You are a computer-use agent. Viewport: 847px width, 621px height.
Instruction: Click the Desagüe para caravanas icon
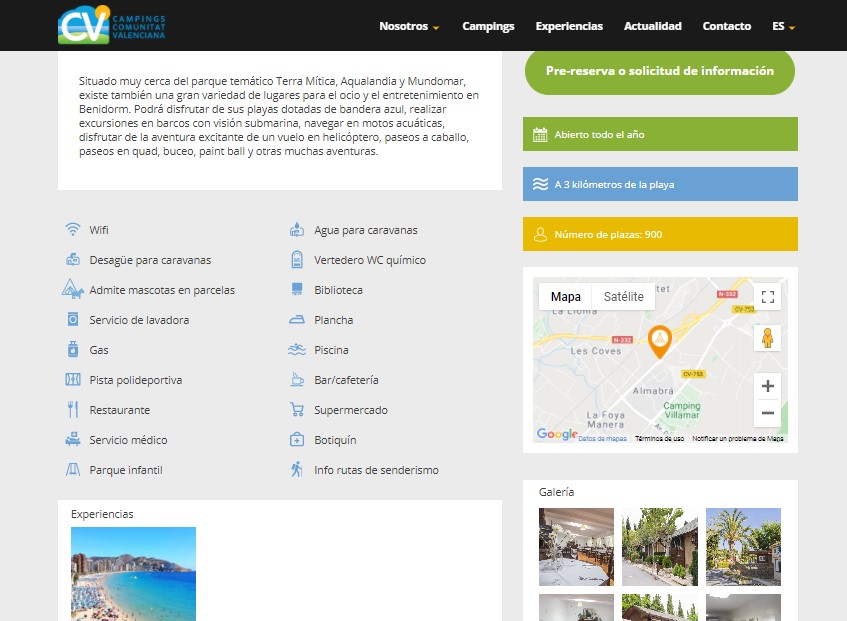point(72,260)
